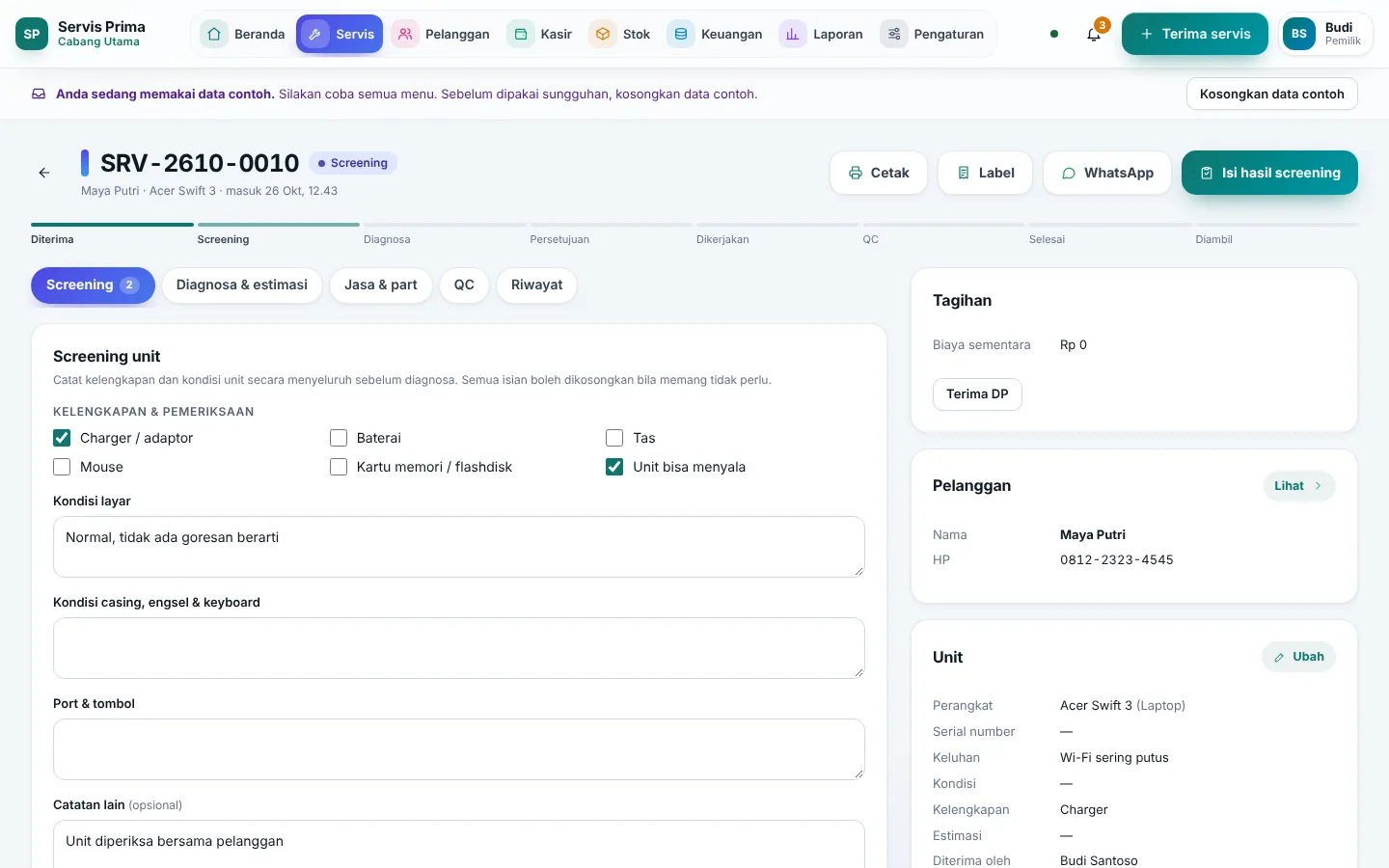Click Kosongkan data contoh button

[x=1272, y=94]
